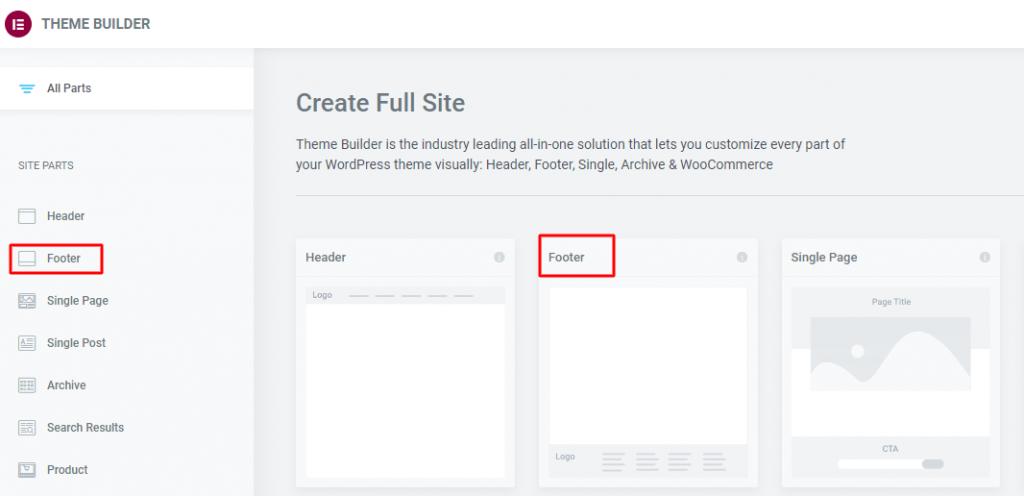Select the Header template thumbnail

point(406,382)
